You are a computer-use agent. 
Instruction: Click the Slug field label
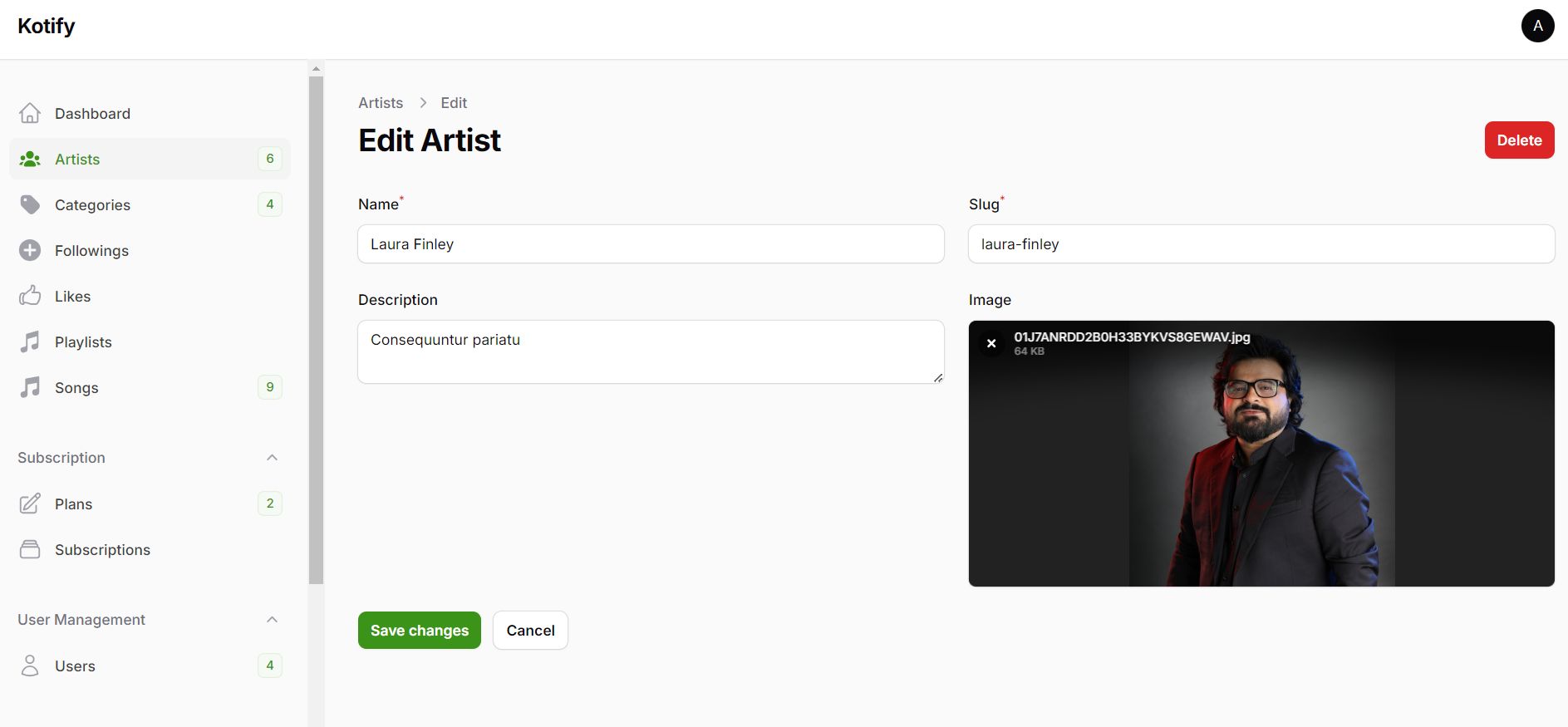coord(984,204)
